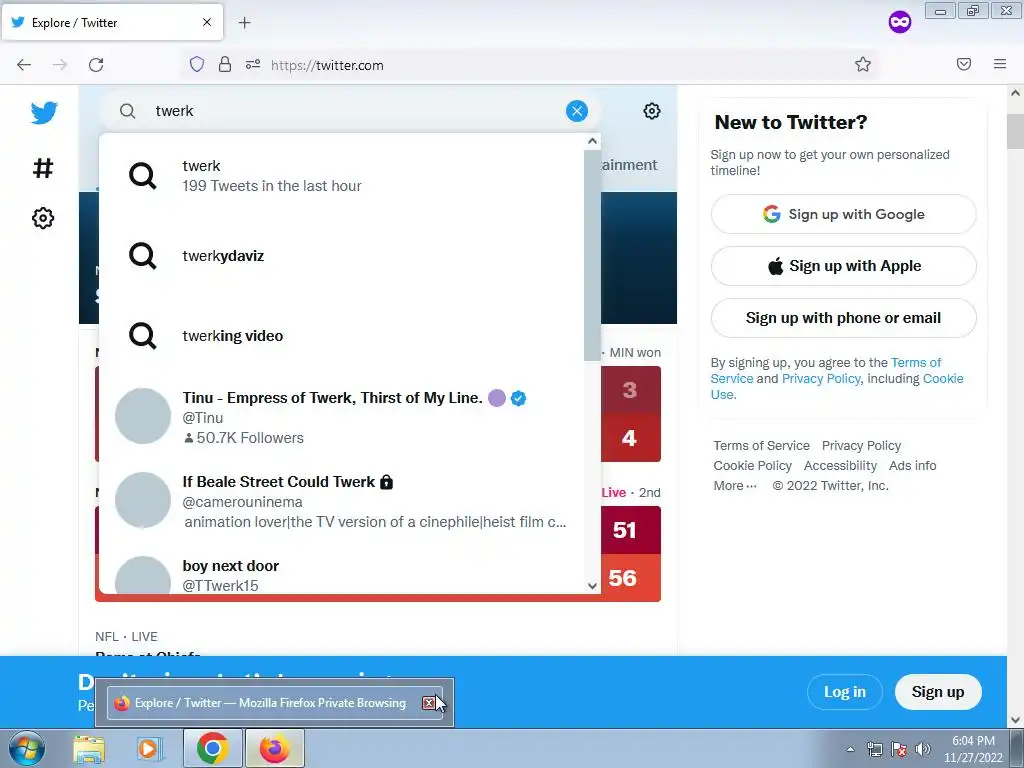The width and height of the screenshot is (1024, 768).
Task: Bookmark this page with the star icon
Action: (x=863, y=64)
